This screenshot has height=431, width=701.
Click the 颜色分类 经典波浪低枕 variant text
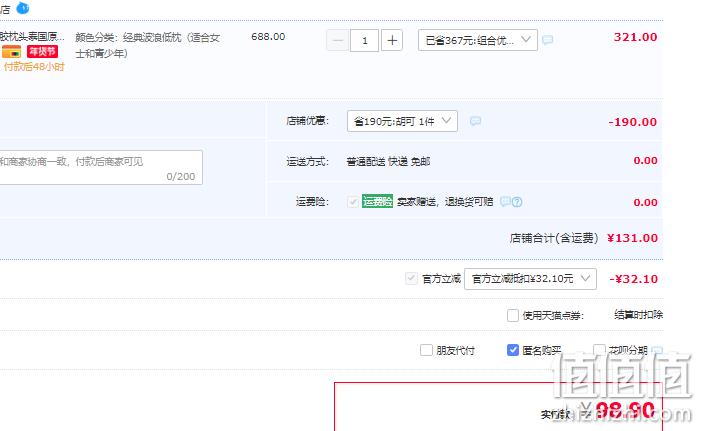pos(148,46)
